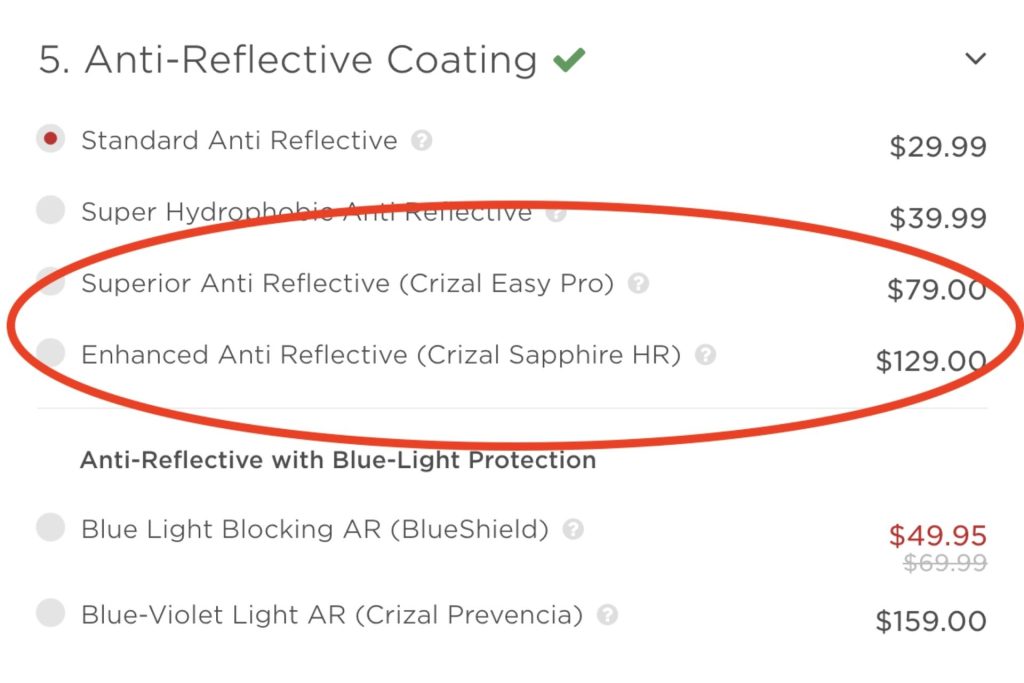Click help icon next to BlueShield option

(x=575, y=531)
